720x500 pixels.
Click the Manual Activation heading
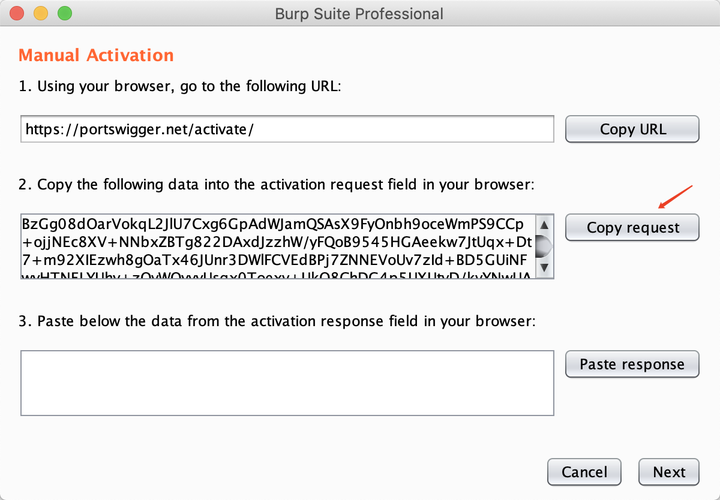tap(96, 55)
